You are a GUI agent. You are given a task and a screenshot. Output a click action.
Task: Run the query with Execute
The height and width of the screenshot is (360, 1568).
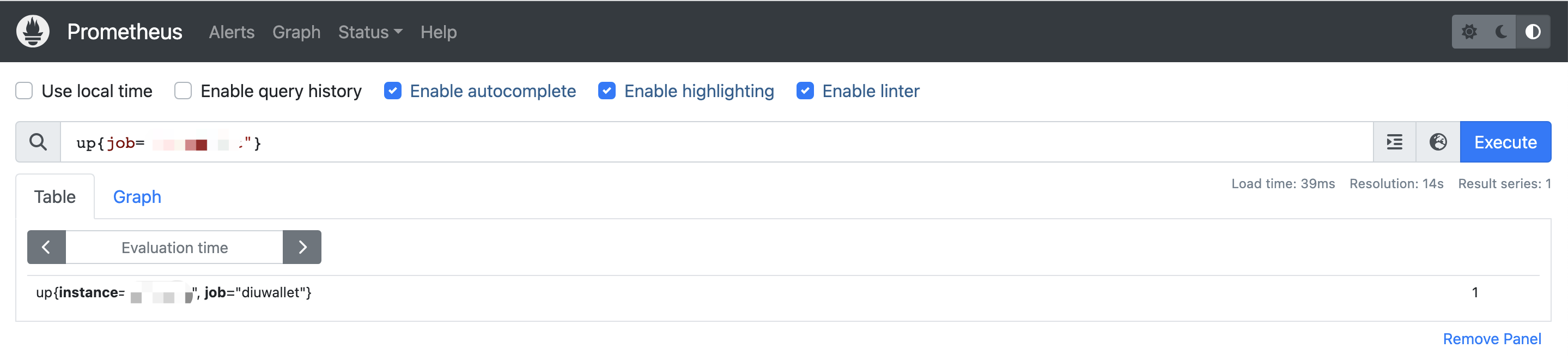tap(1505, 142)
